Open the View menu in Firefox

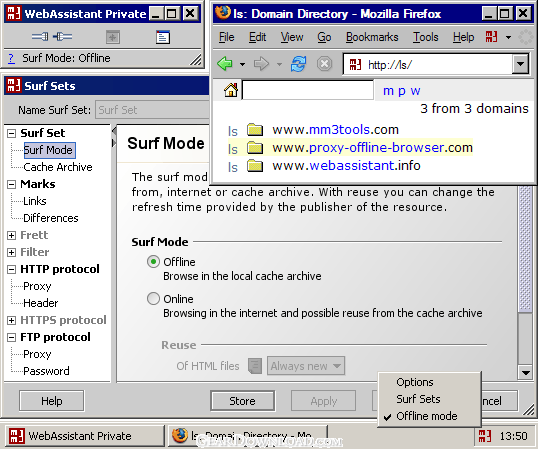tap(292, 37)
